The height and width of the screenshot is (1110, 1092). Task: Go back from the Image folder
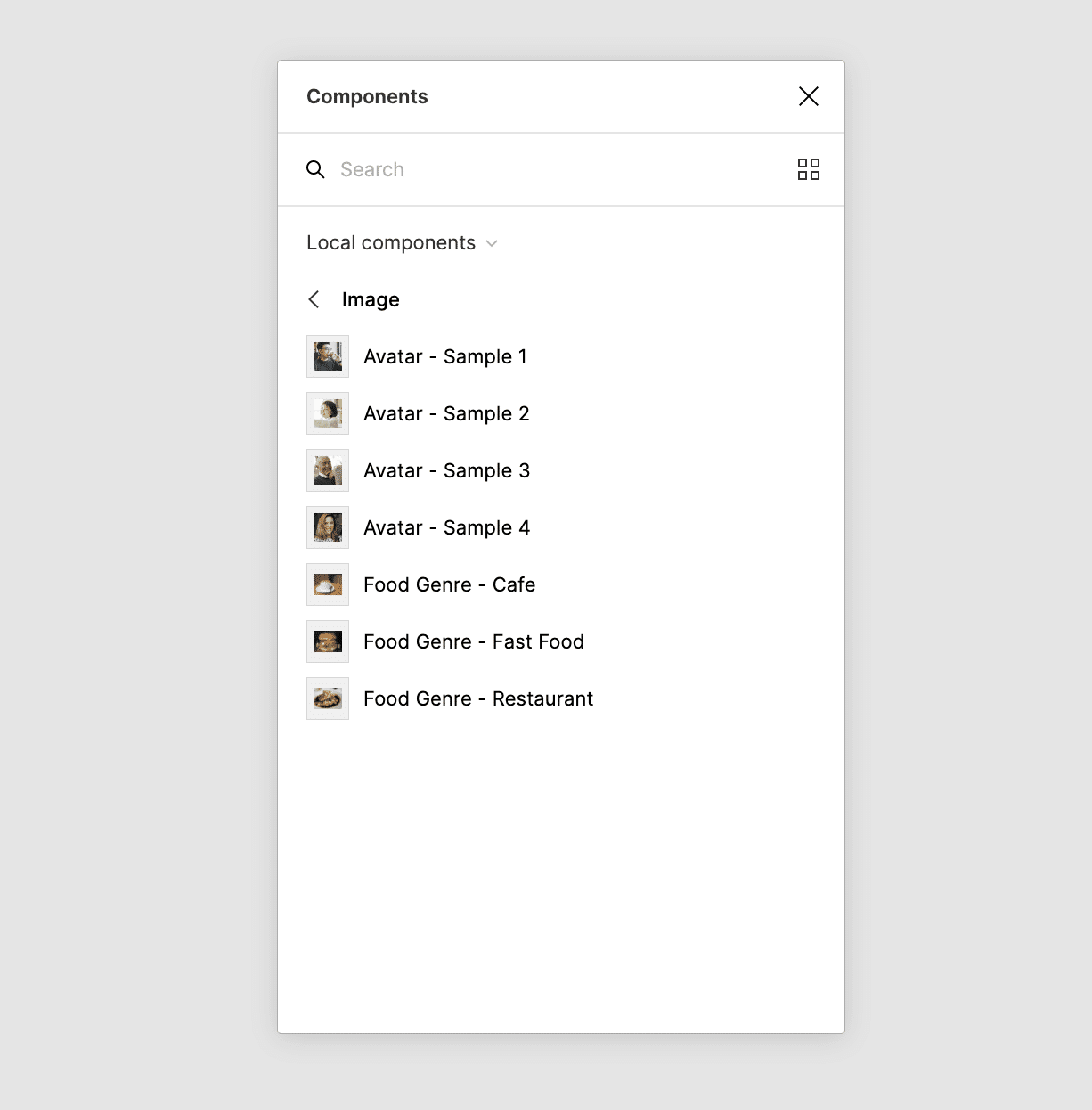(314, 299)
